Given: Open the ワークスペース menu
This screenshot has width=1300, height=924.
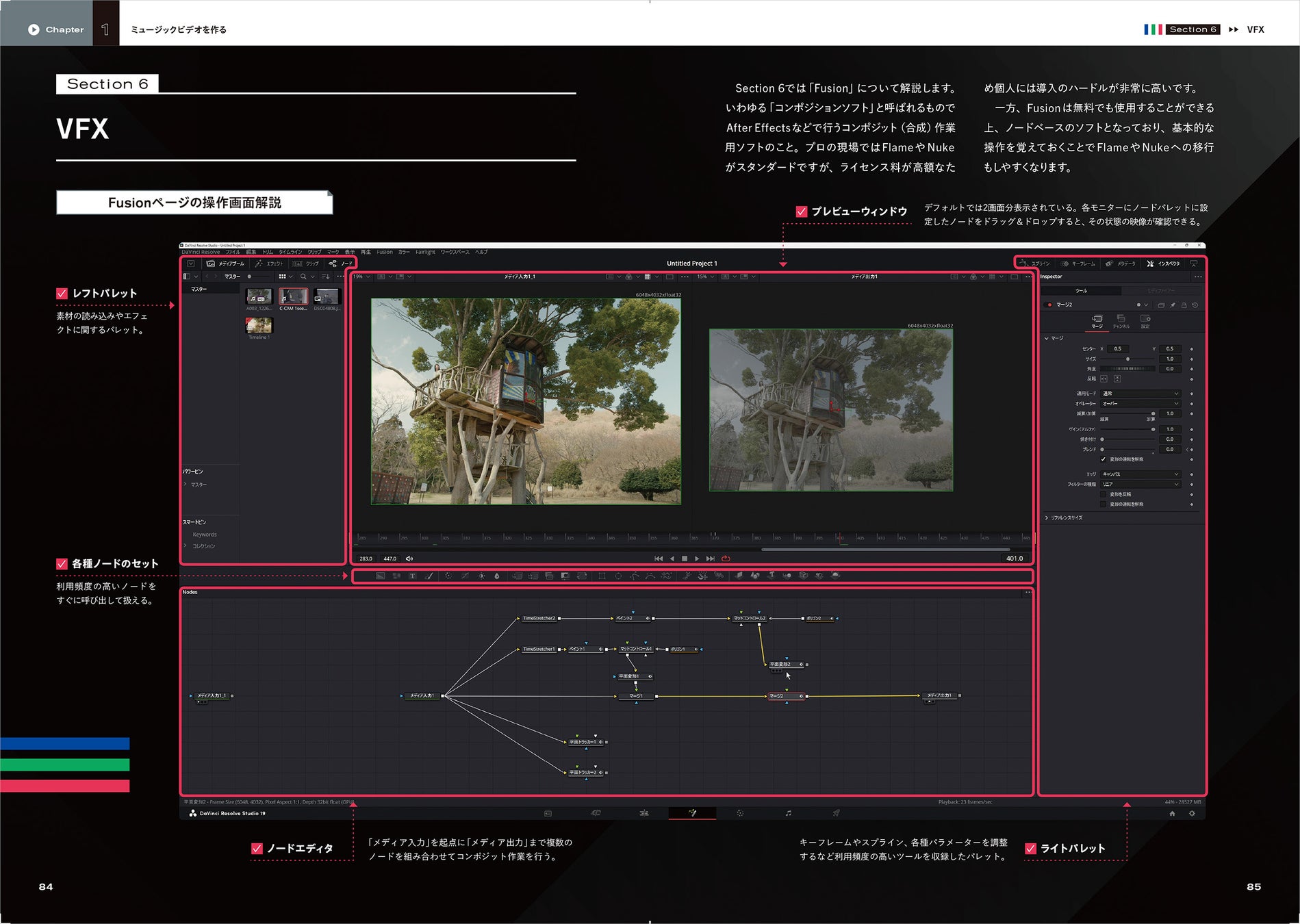Looking at the screenshot, I should [455, 252].
